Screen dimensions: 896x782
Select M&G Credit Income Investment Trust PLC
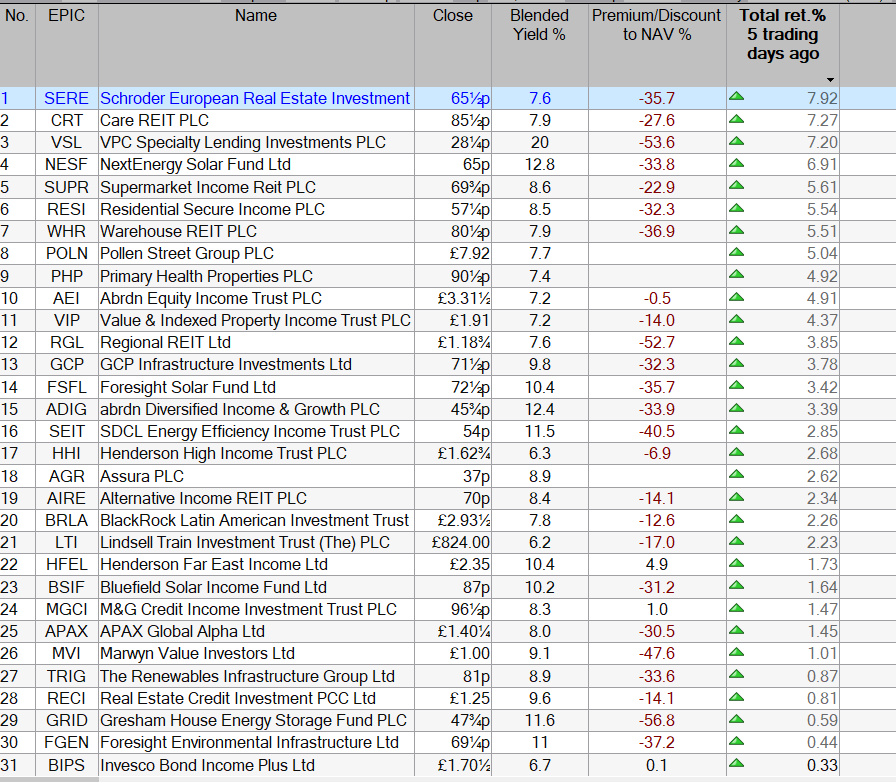pyautogui.click(x=248, y=609)
